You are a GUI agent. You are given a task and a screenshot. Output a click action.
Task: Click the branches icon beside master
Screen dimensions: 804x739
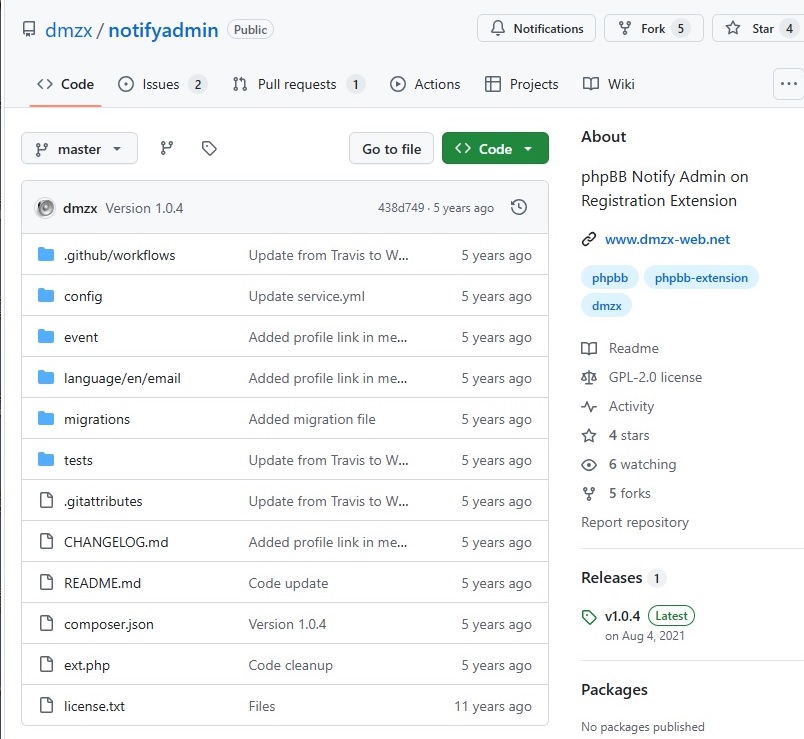click(x=167, y=149)
